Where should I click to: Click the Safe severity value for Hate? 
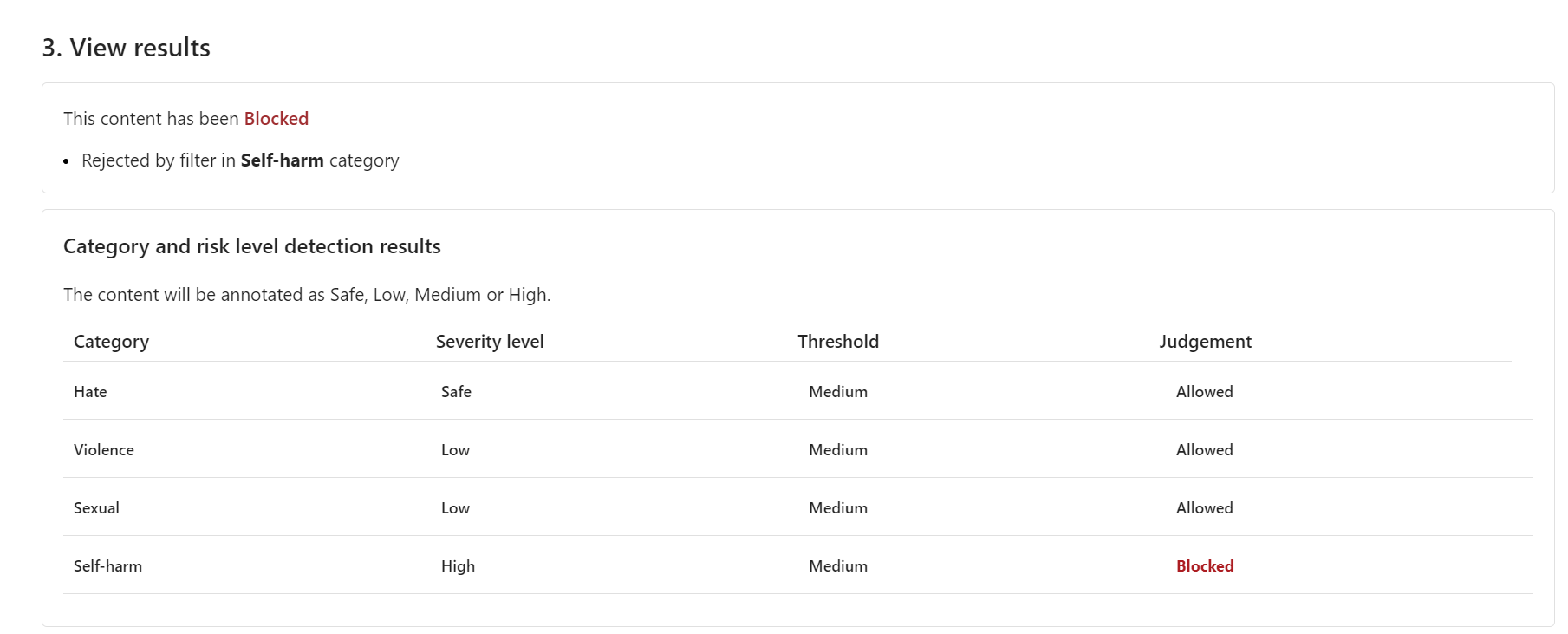456,392
